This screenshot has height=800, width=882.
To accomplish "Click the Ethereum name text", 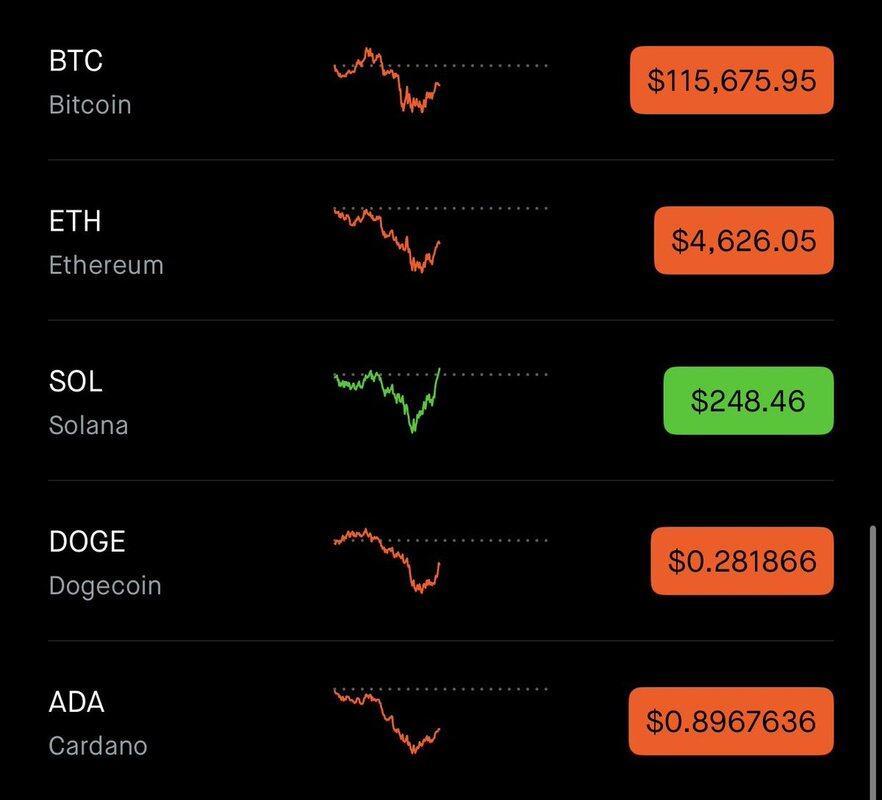I will point(106,266).
